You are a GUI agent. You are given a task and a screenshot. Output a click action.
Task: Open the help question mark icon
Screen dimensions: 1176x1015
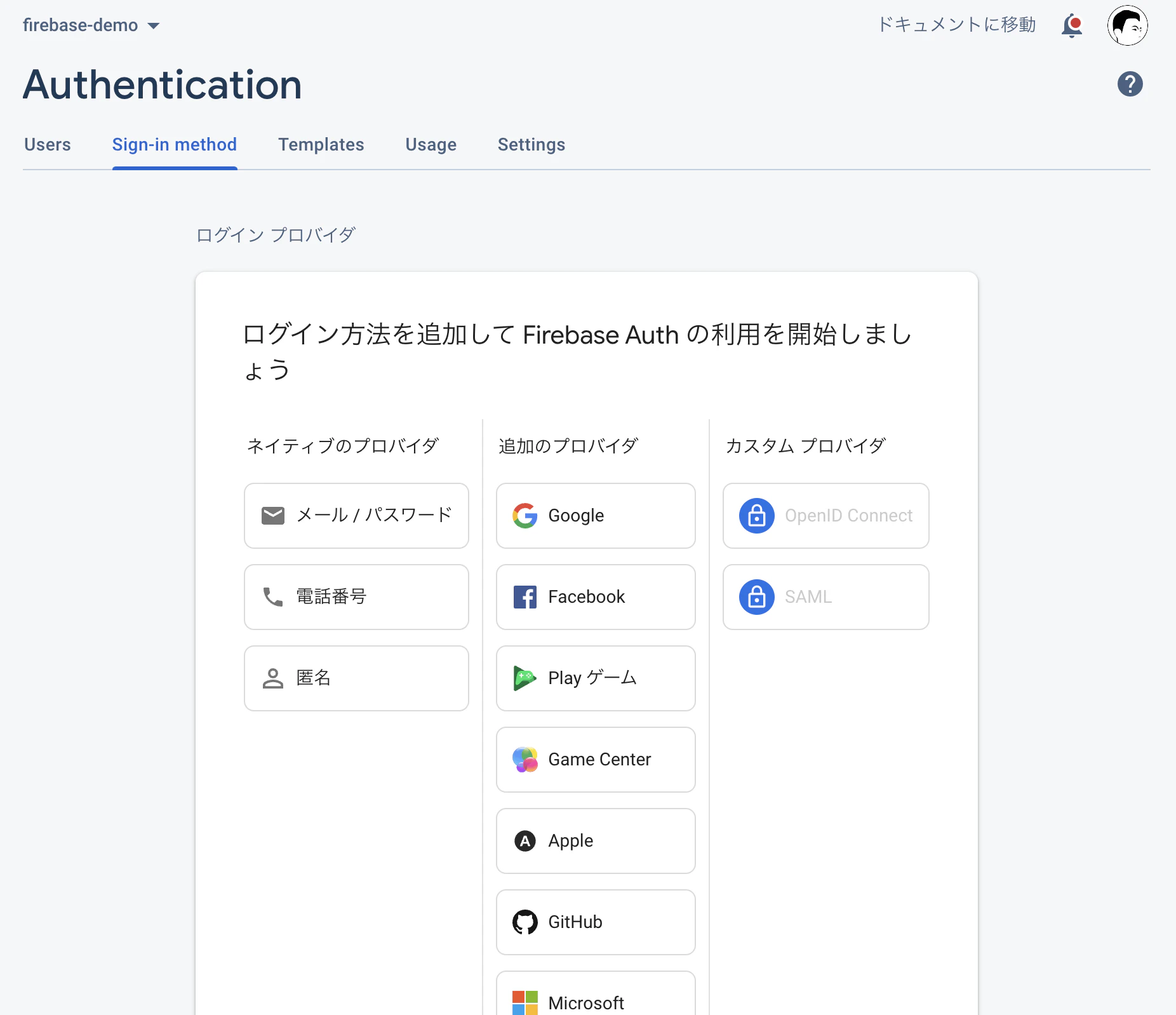(x=1130, y=84)
